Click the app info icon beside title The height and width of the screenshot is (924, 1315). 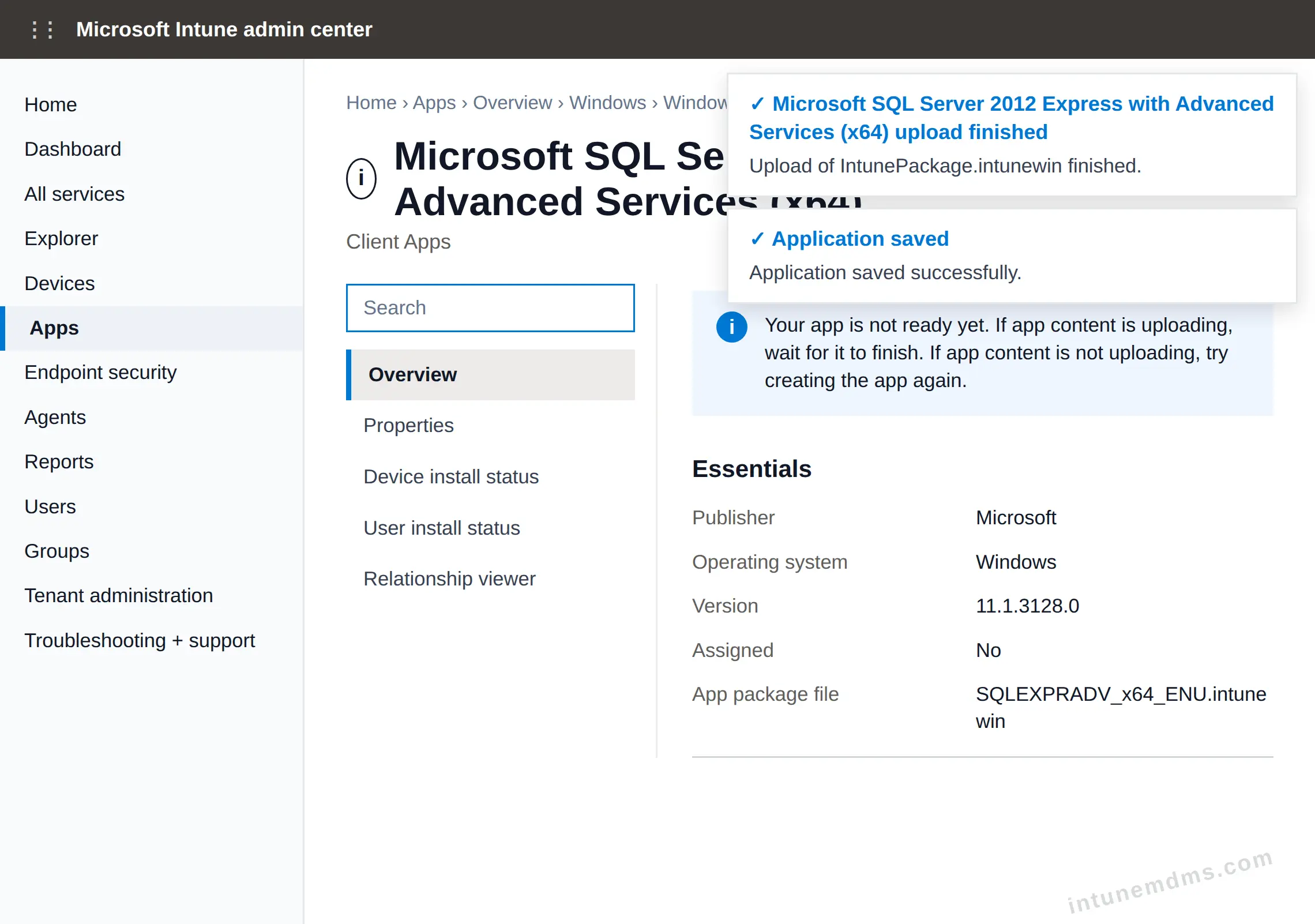pos(361,178)
